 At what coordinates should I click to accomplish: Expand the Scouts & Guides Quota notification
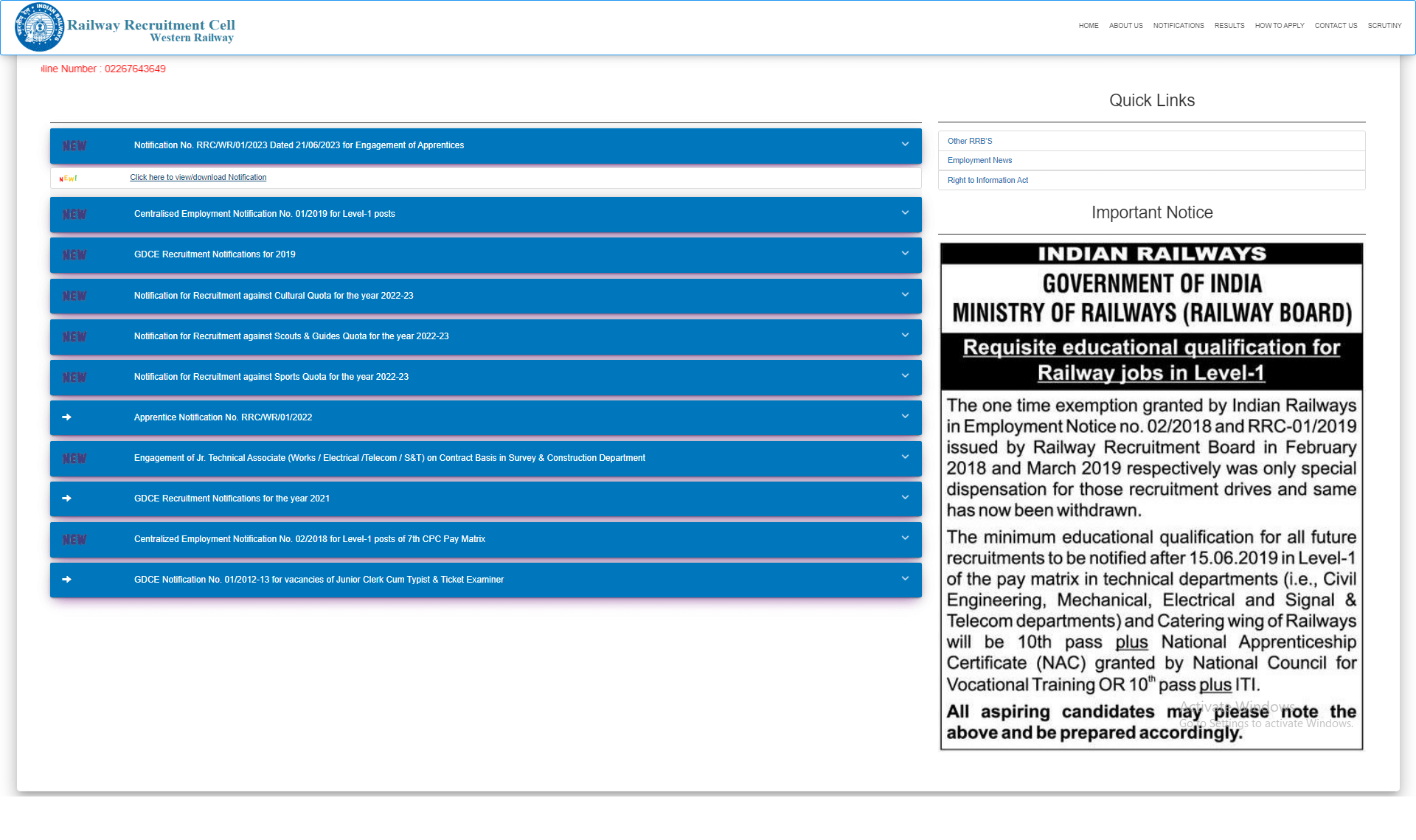906,336
